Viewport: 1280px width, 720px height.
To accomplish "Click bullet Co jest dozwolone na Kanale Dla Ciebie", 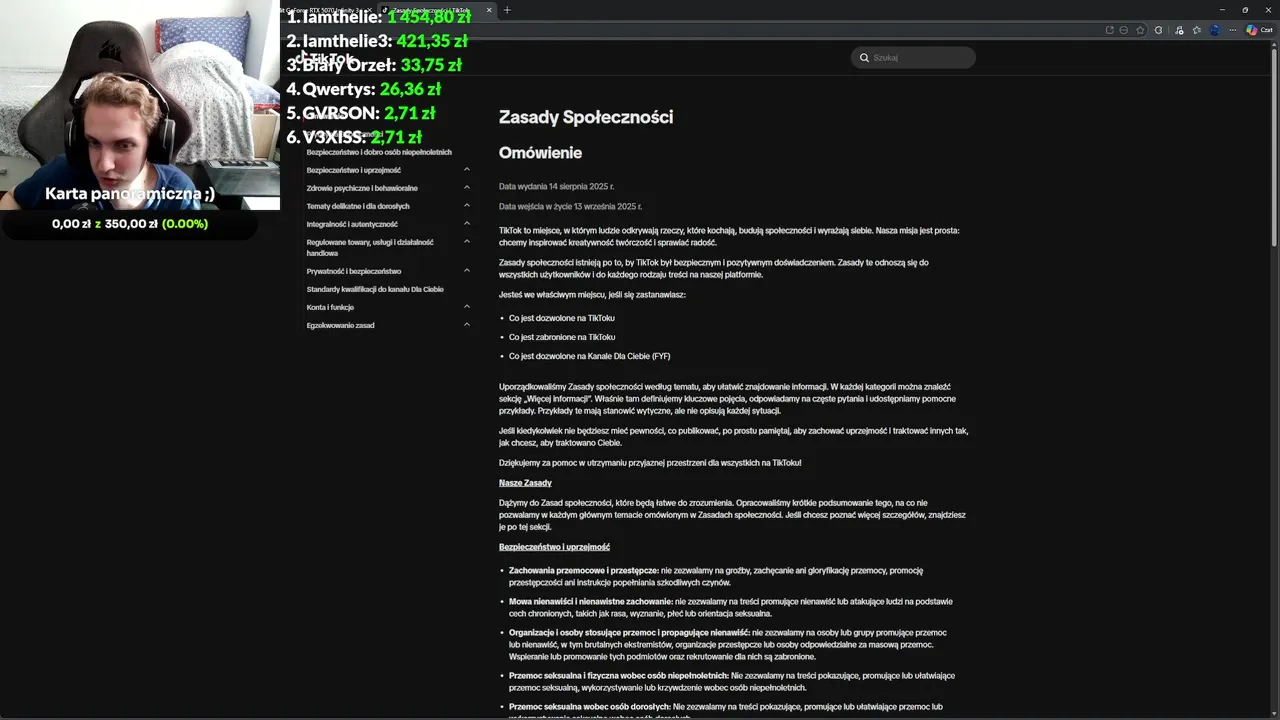I will point(589,356).
